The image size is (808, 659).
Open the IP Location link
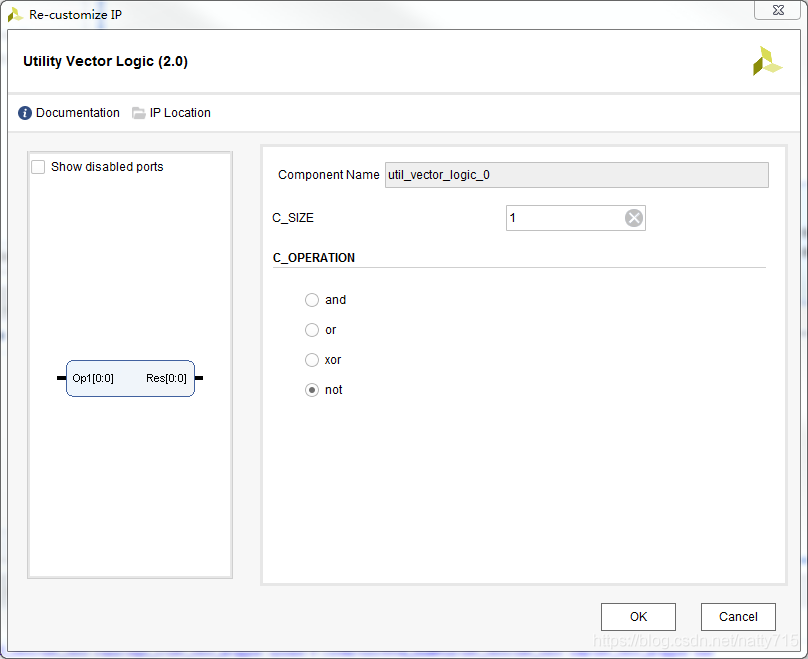tap(180, 113)
